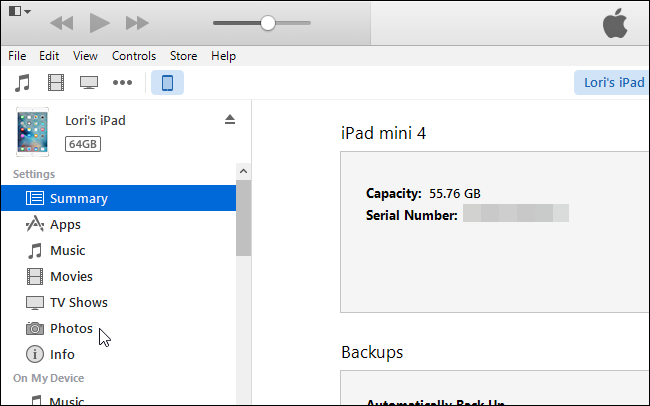This screenshot has width=650, height=406.
Task: Open Apps in the sidebar
Action: pos(65,225)
